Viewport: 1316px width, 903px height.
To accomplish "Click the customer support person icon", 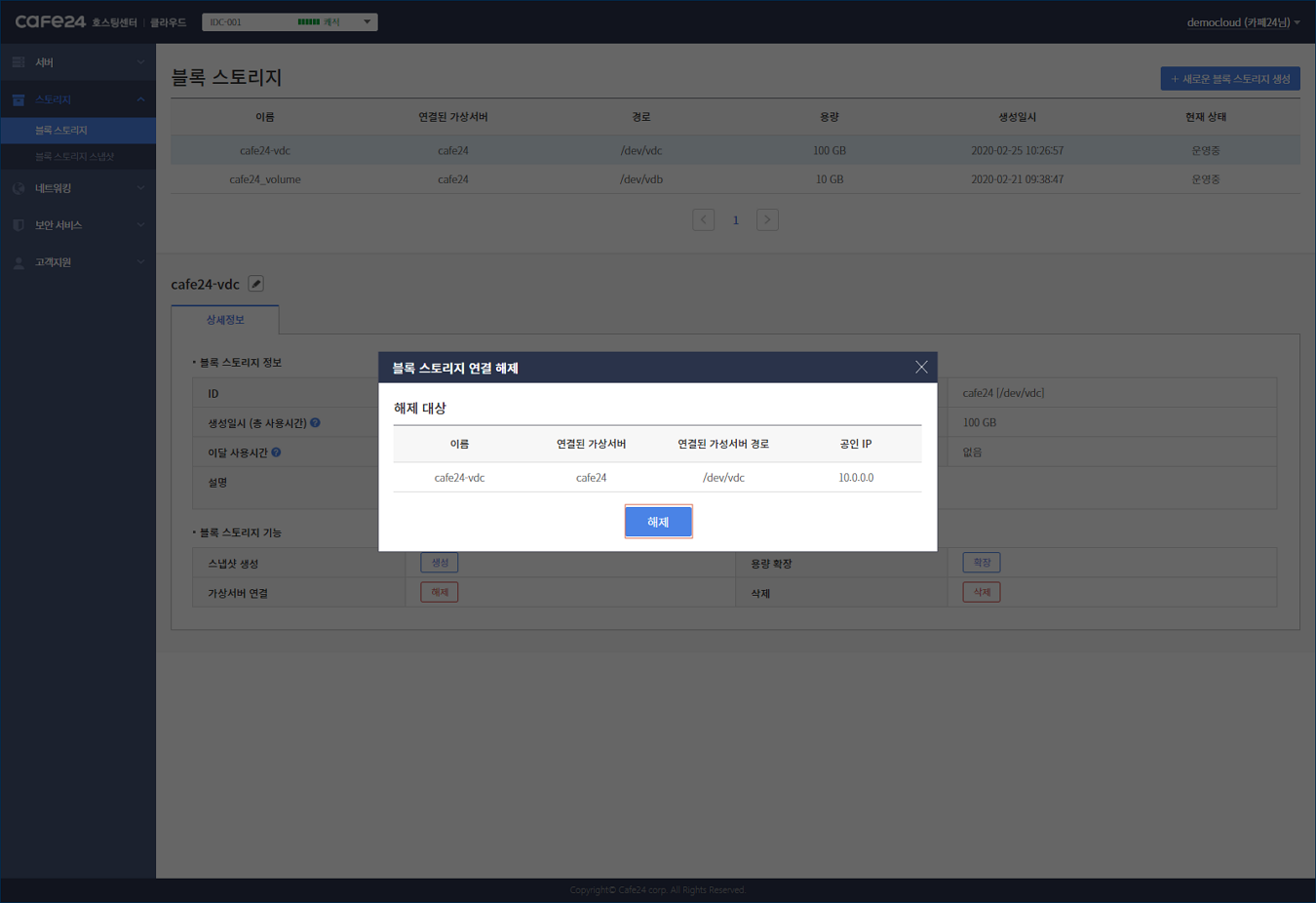I will coord(19,262).
